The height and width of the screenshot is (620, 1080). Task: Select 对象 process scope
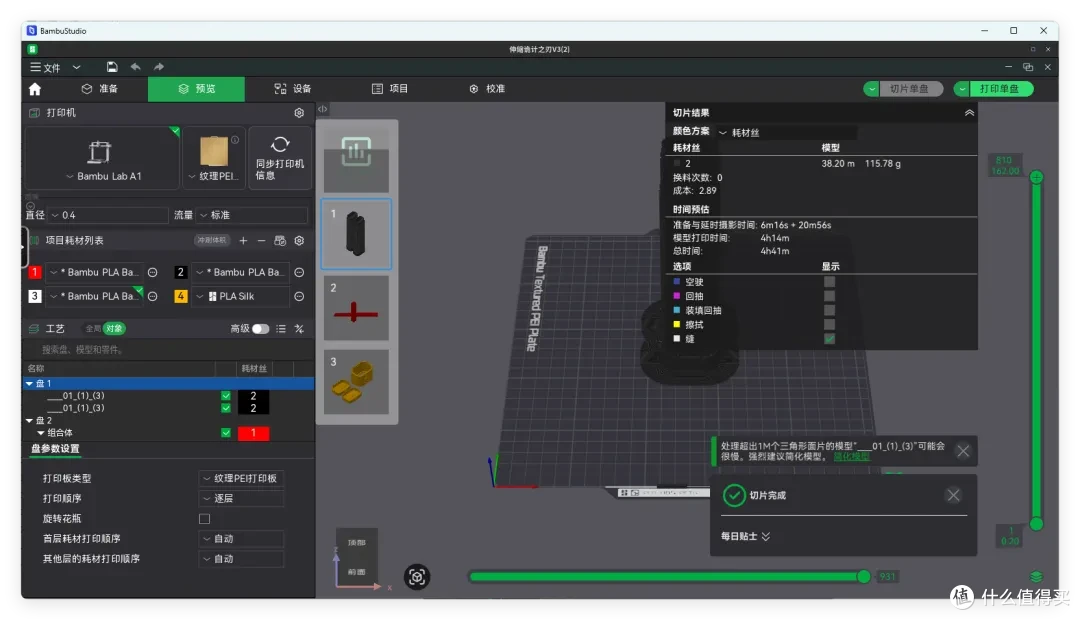pyautogui.click(x=114, y=329)
